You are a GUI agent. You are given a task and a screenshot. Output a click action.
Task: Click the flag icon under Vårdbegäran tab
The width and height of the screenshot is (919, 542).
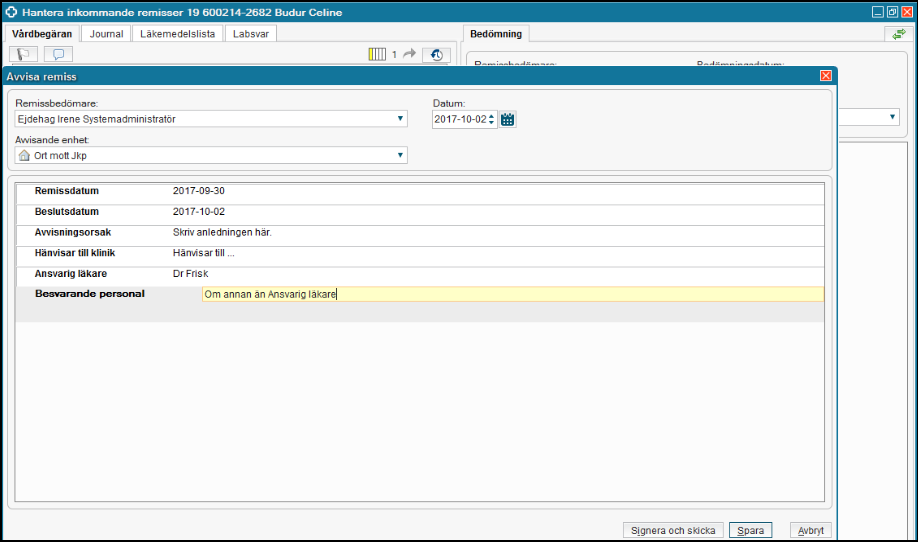(x=24, y=54)
